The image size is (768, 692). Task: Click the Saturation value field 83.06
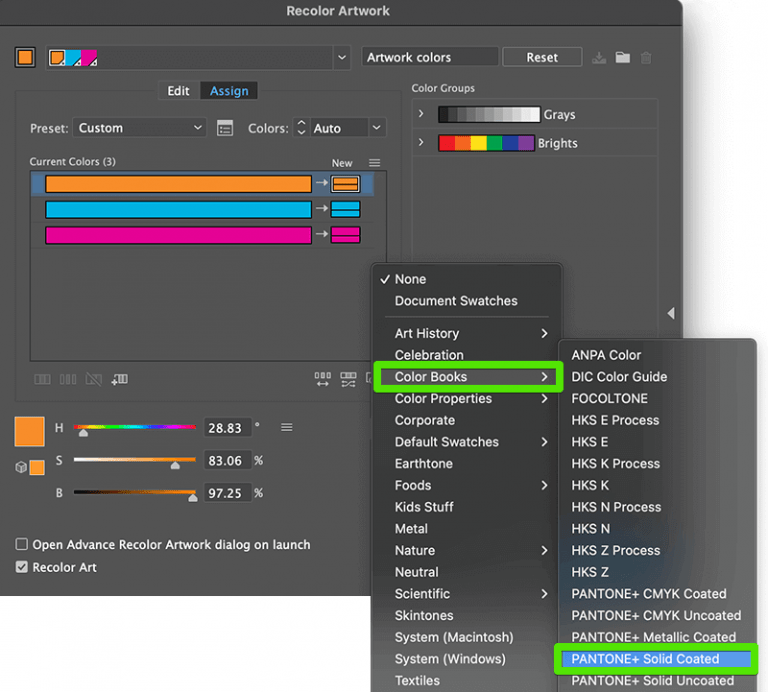[227, 461]
